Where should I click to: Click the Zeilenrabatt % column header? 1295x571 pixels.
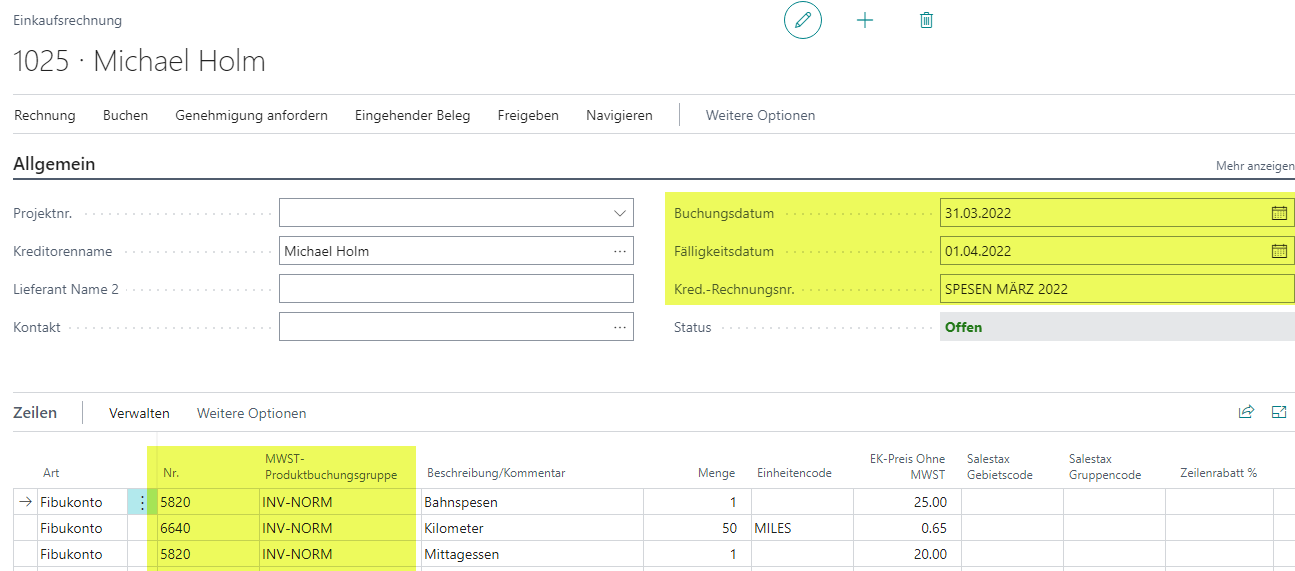(x=1218, y=473)
